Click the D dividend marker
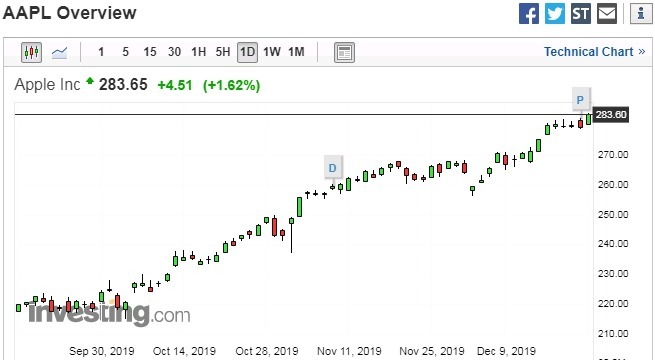655x360 pixels. pyautogui.click(x=333, y=168)
